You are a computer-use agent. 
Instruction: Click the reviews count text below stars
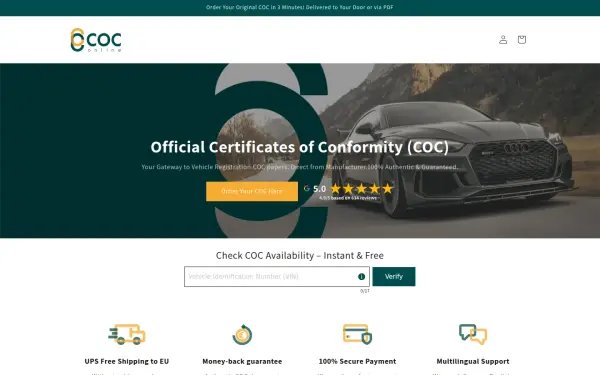(348, 198)
